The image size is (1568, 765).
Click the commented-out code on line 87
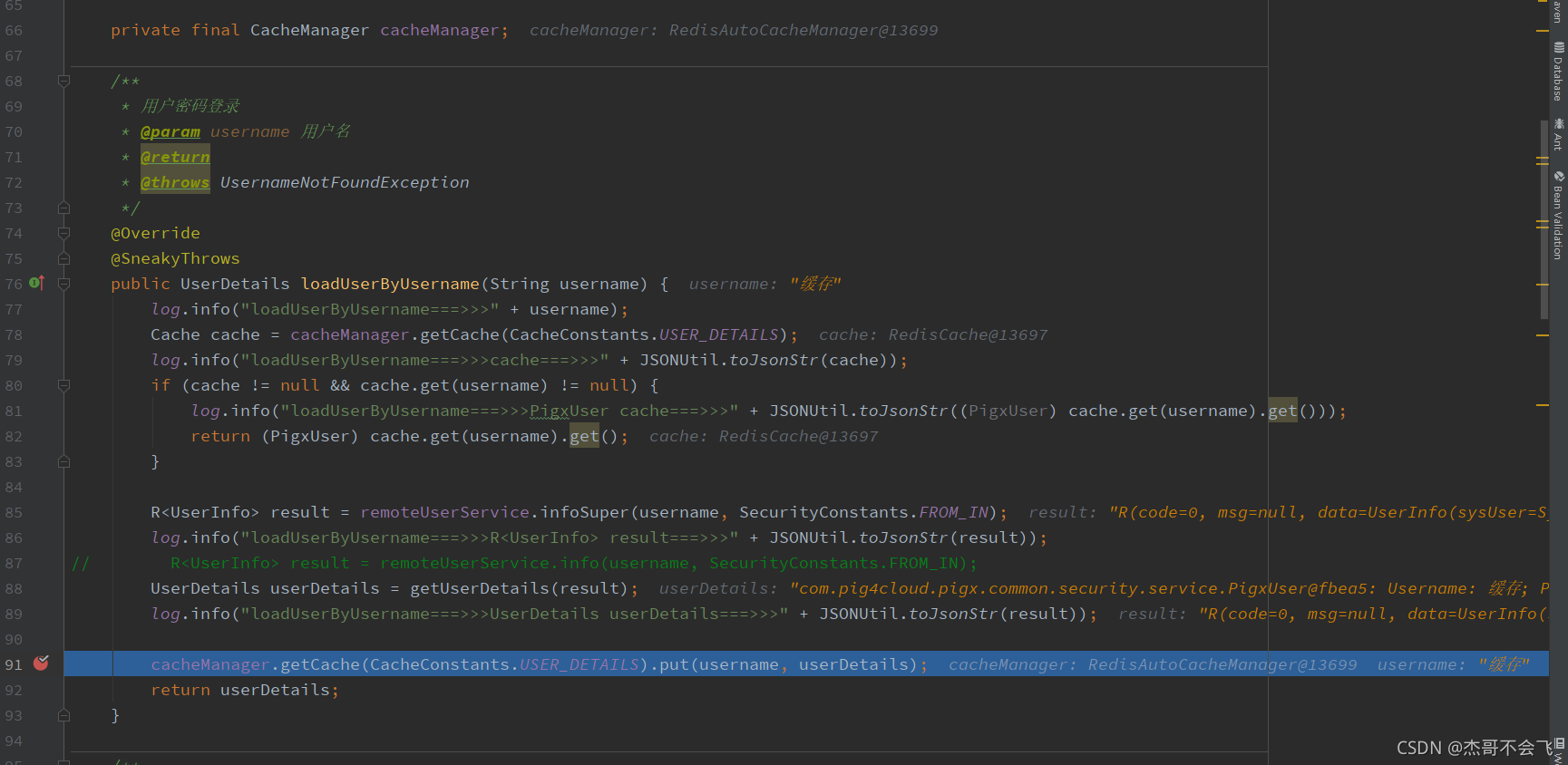click(x=574, y=563)
